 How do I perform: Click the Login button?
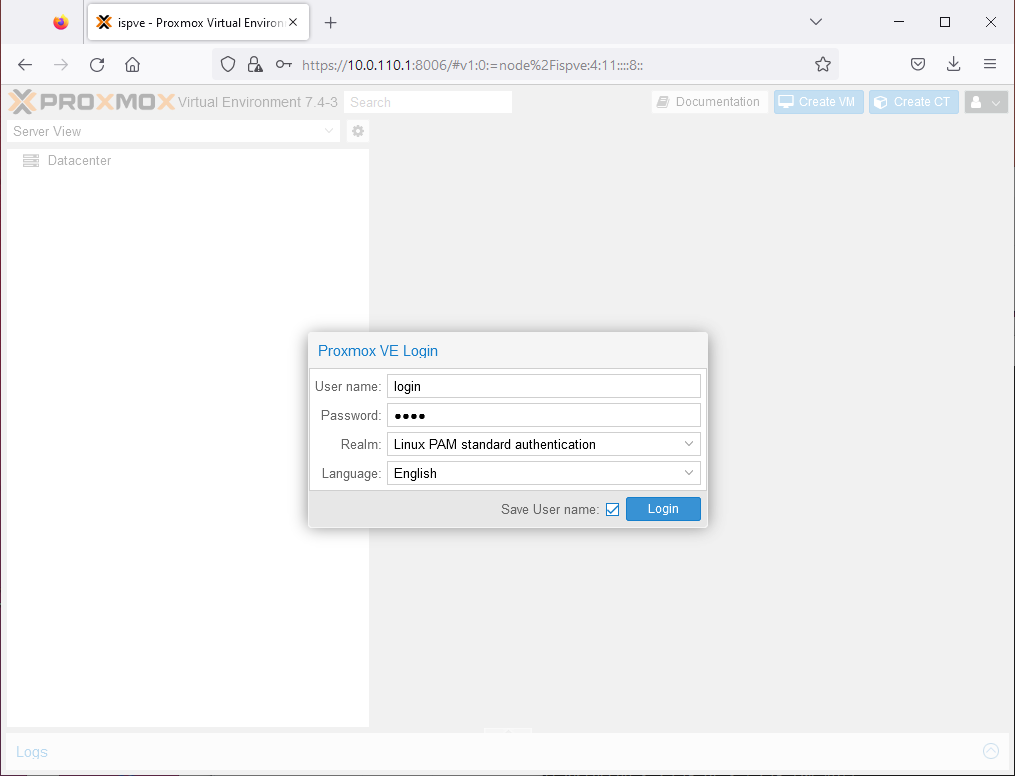click(x=663, y=509)
